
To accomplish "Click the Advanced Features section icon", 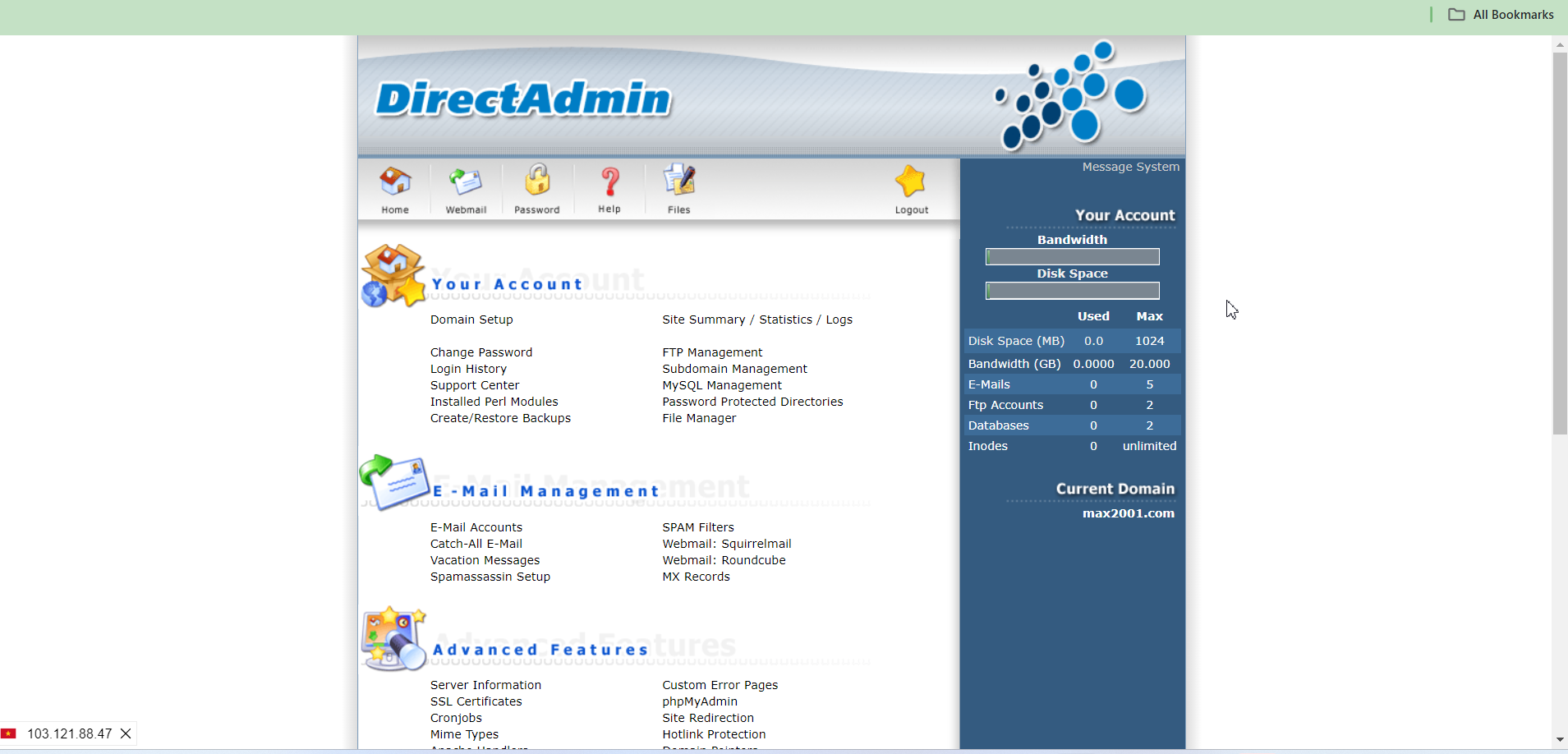I will (x=394, y=639).
